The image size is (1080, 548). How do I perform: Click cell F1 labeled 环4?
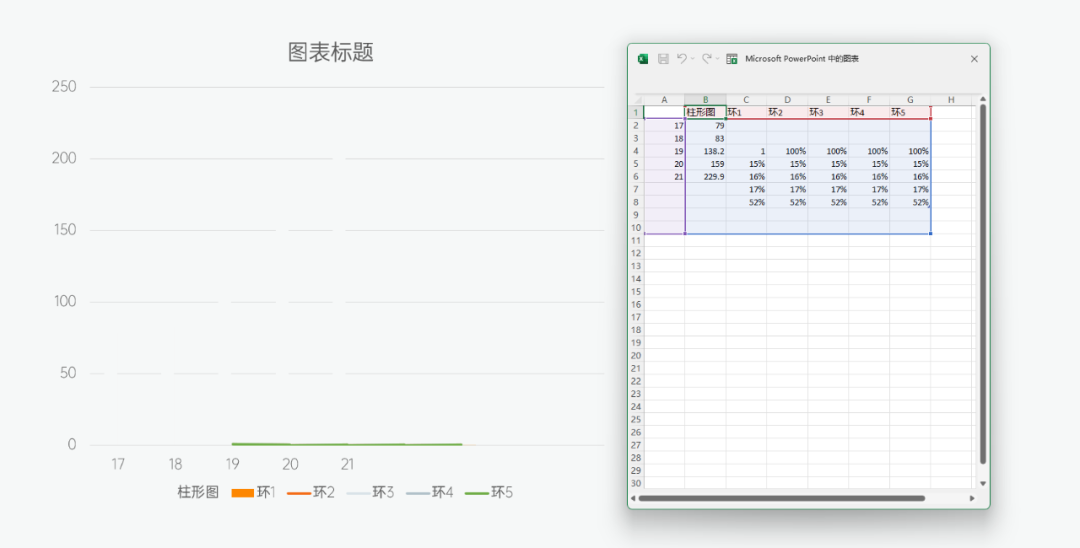point(869,112)
